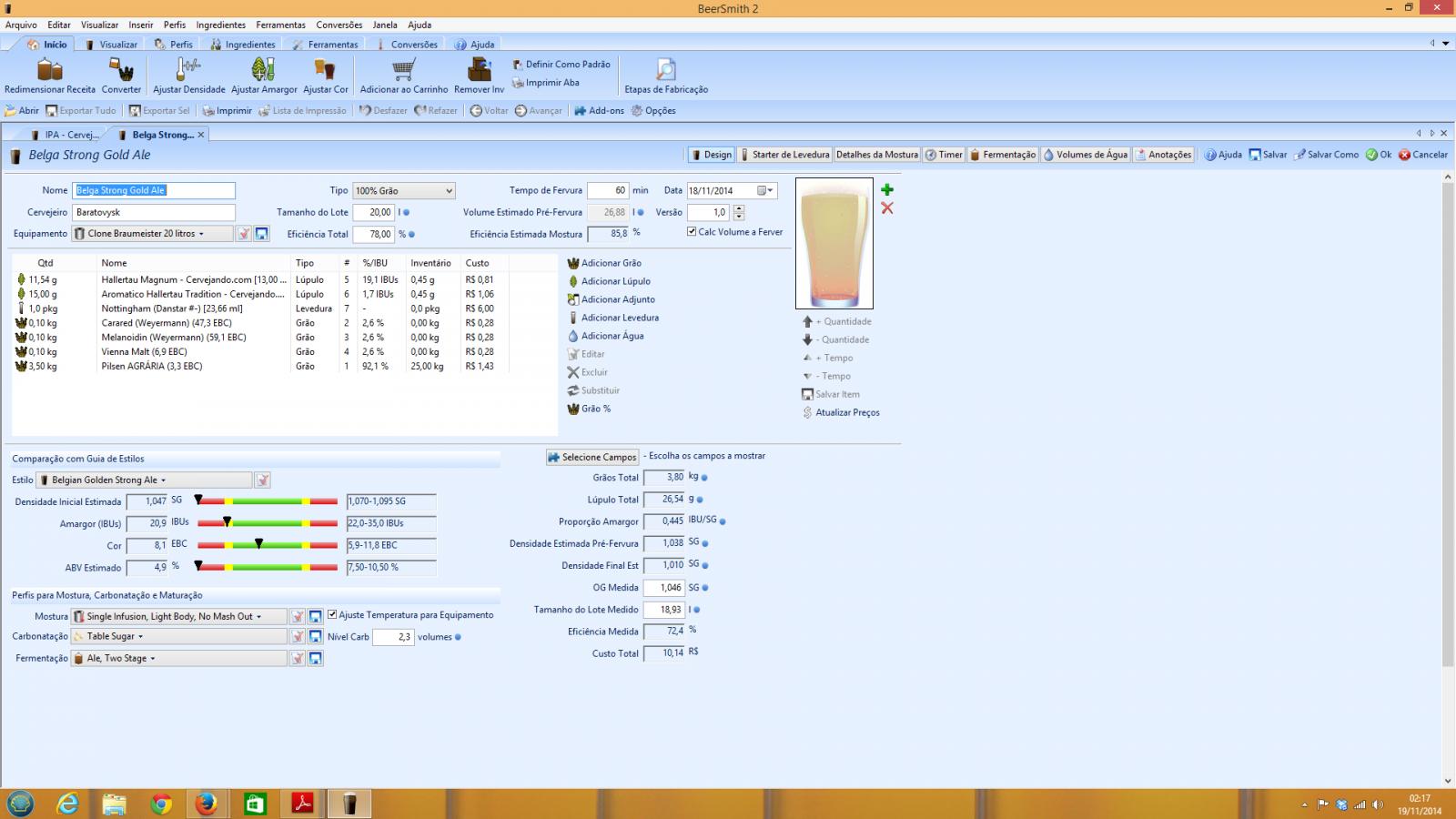The height and width of the screenshot is (819, 1456).
Task: Click the red X remove image icon
Action: 887,208
